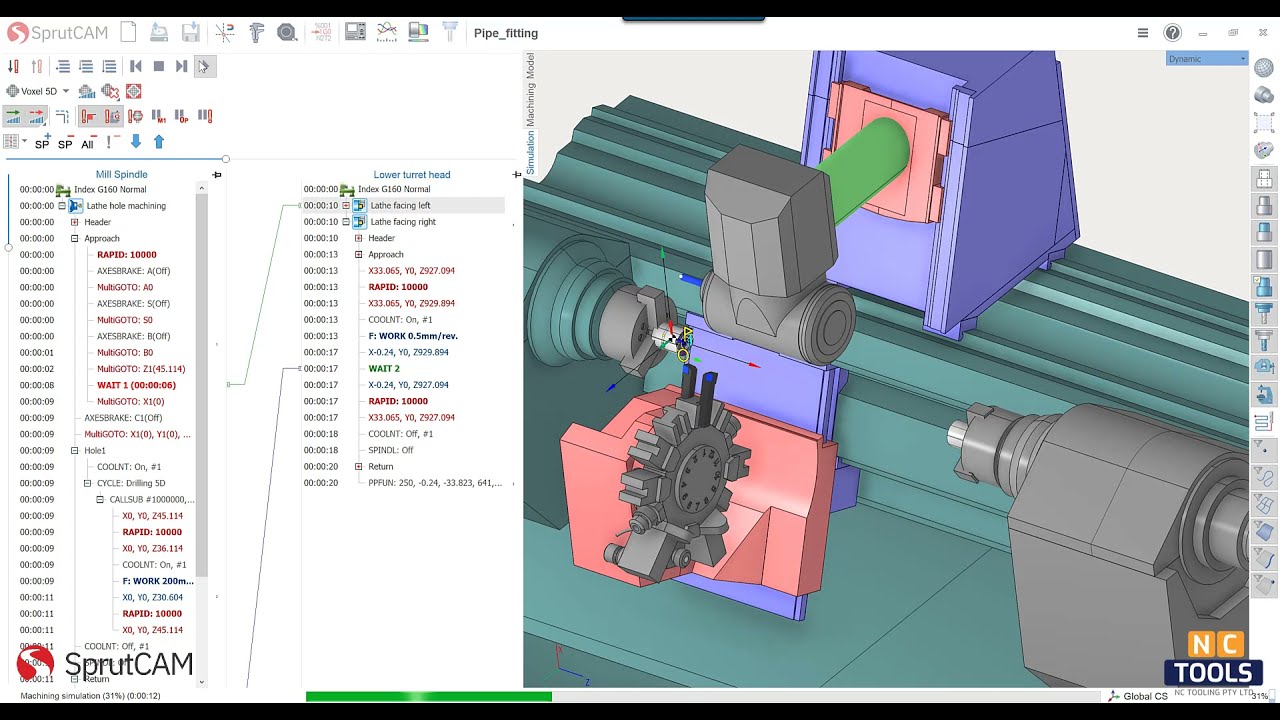Open the graphs chart icon in top toolbar
Viewport: 1280px width, 720px height.
tap(387, 33)
